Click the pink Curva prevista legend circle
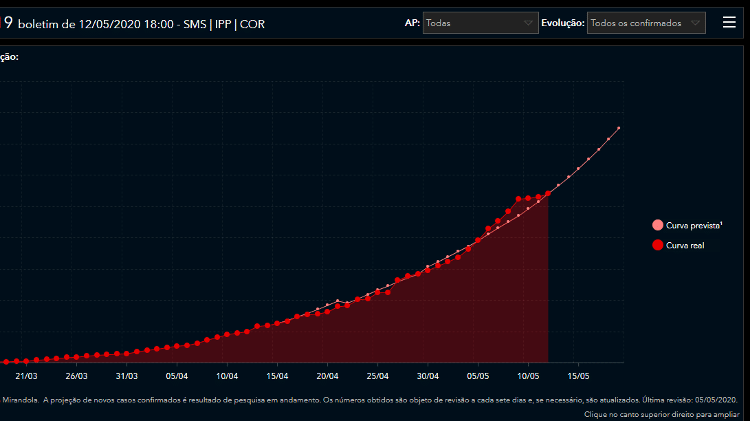This screenshot has height=421, width=750. click(657, 226)
